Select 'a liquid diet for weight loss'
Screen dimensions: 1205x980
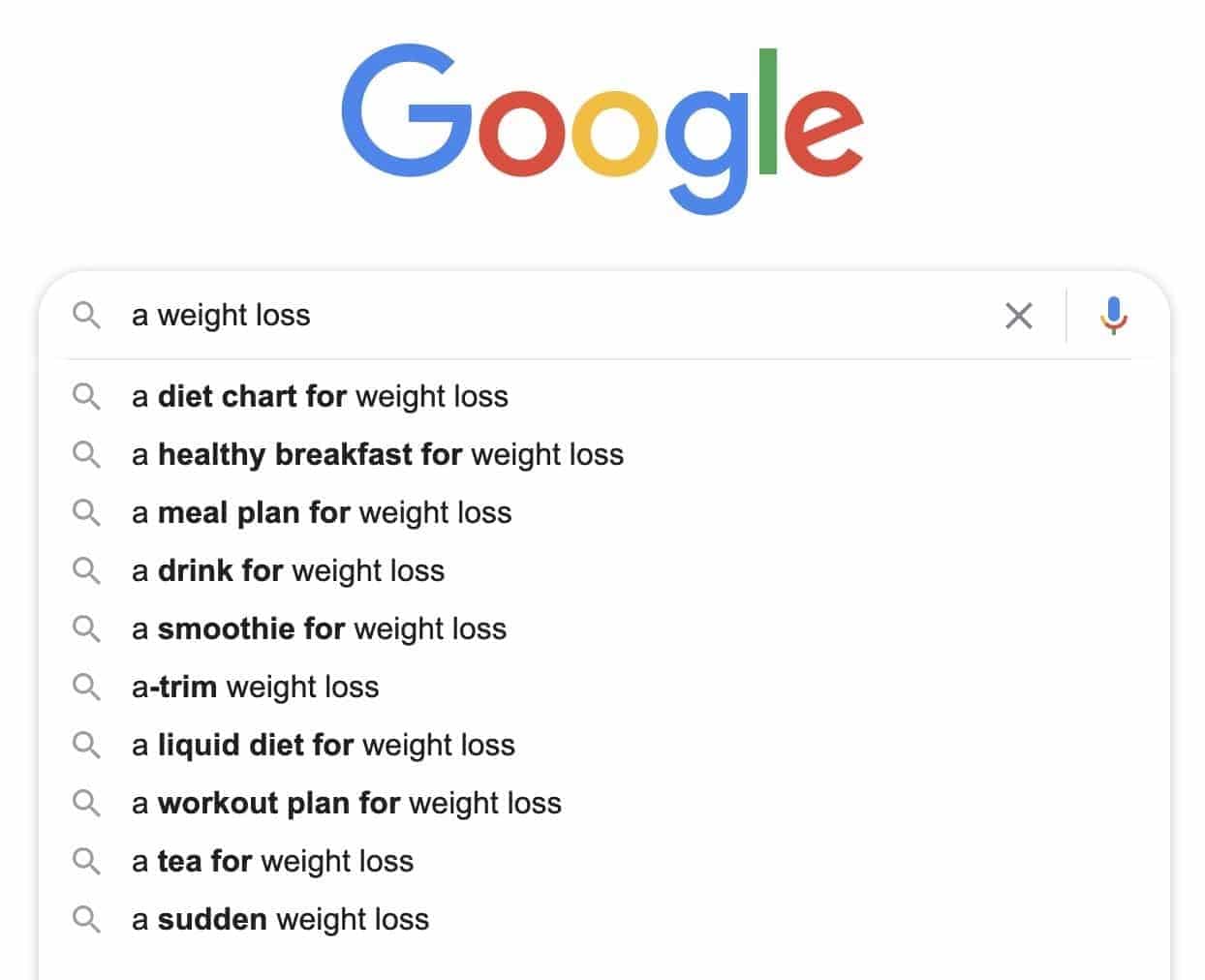pos(603,745)
